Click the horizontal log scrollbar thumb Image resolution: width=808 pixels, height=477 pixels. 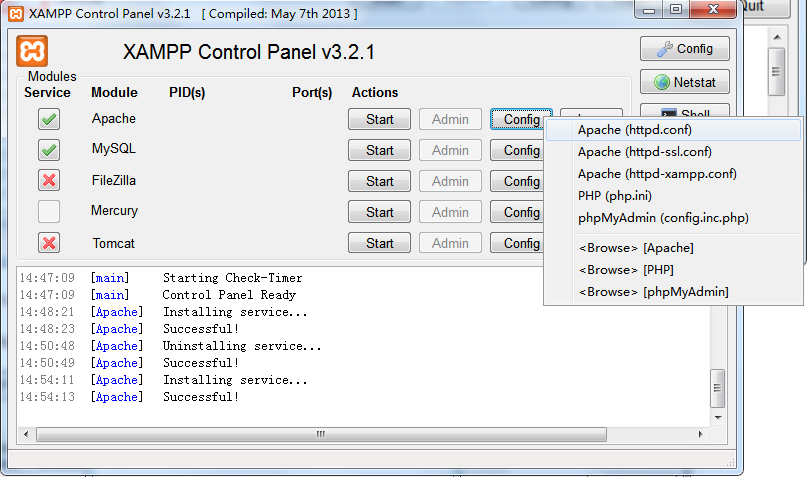321,434
